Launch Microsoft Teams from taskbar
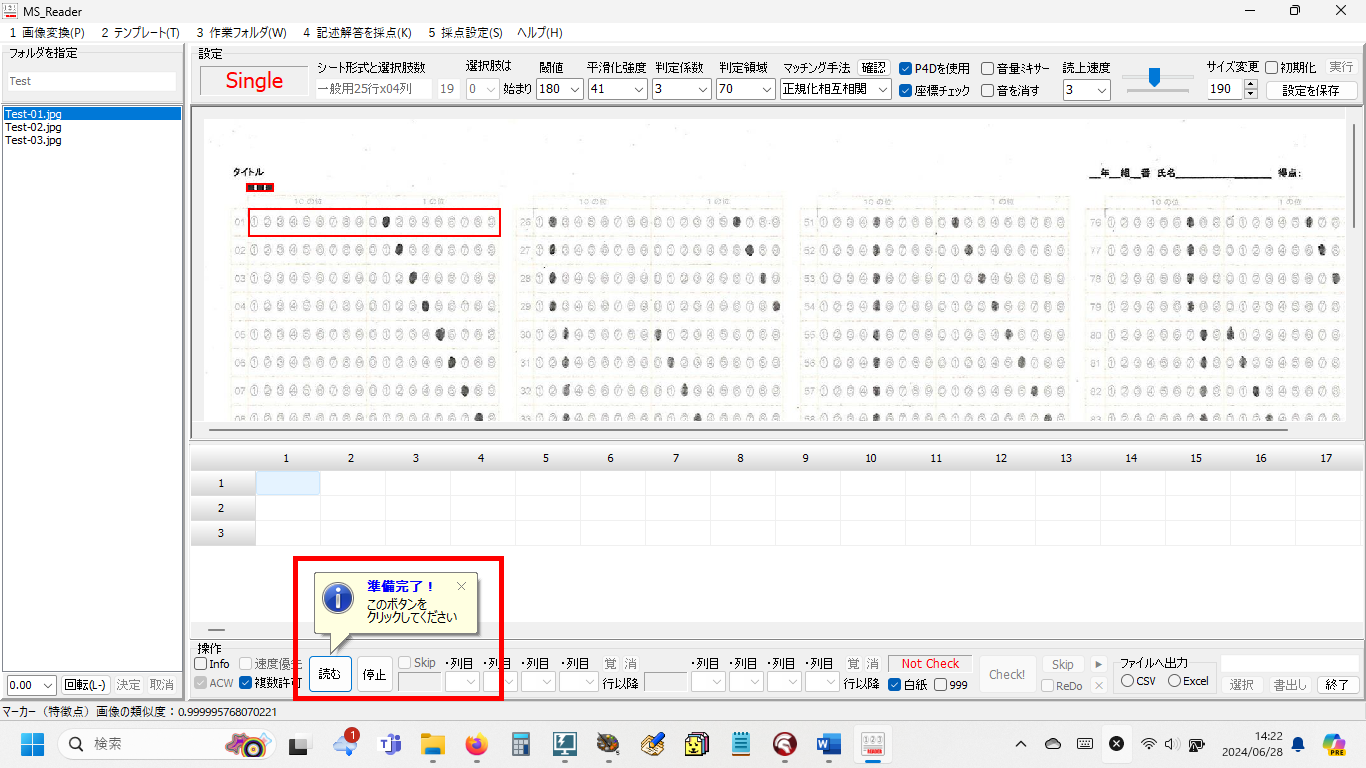1366x768 pixels. (389, 744)
